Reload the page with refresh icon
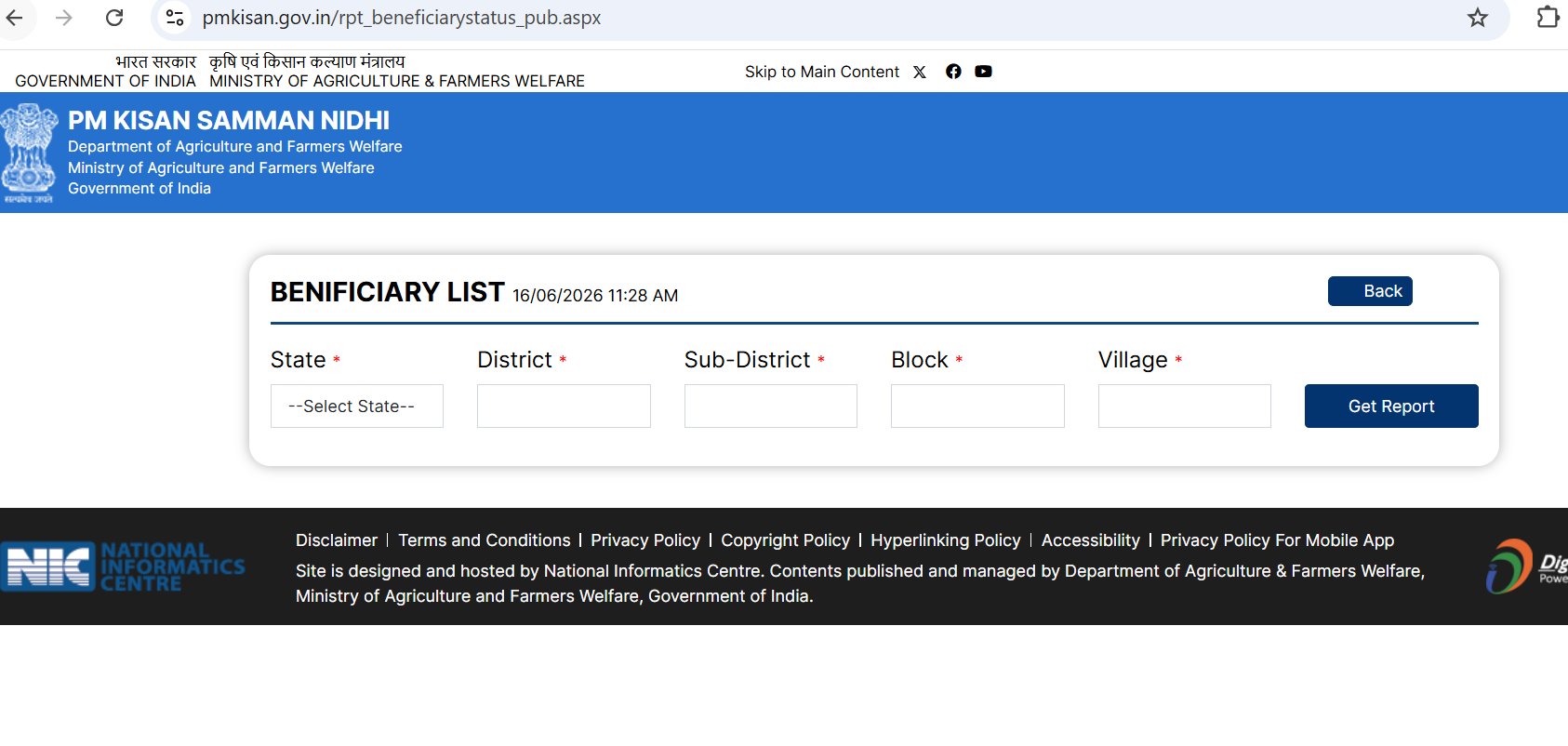 (x=114, y=18)
